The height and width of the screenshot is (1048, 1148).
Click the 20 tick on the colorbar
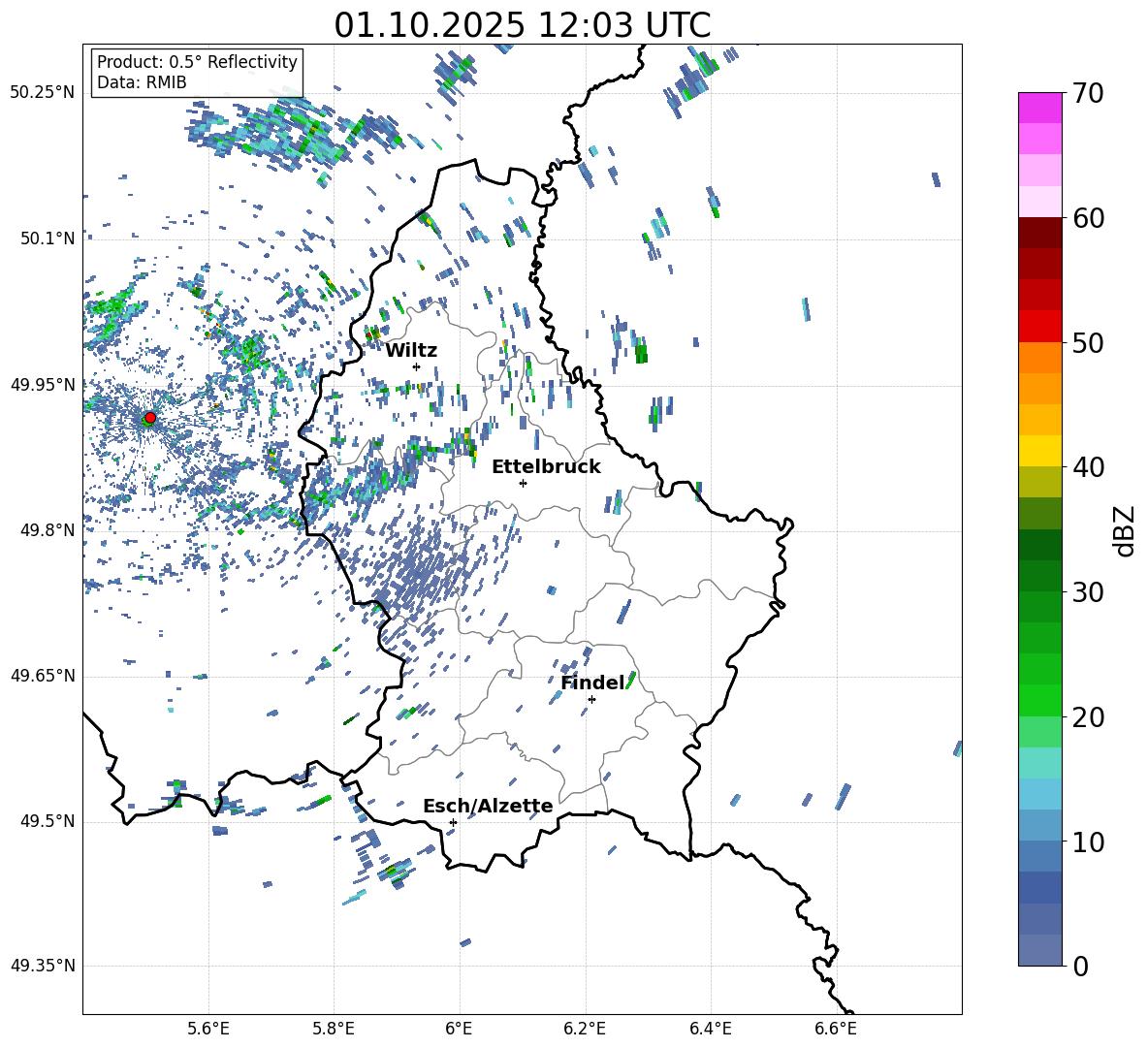pyautogui.click(x=1088, y=716)
